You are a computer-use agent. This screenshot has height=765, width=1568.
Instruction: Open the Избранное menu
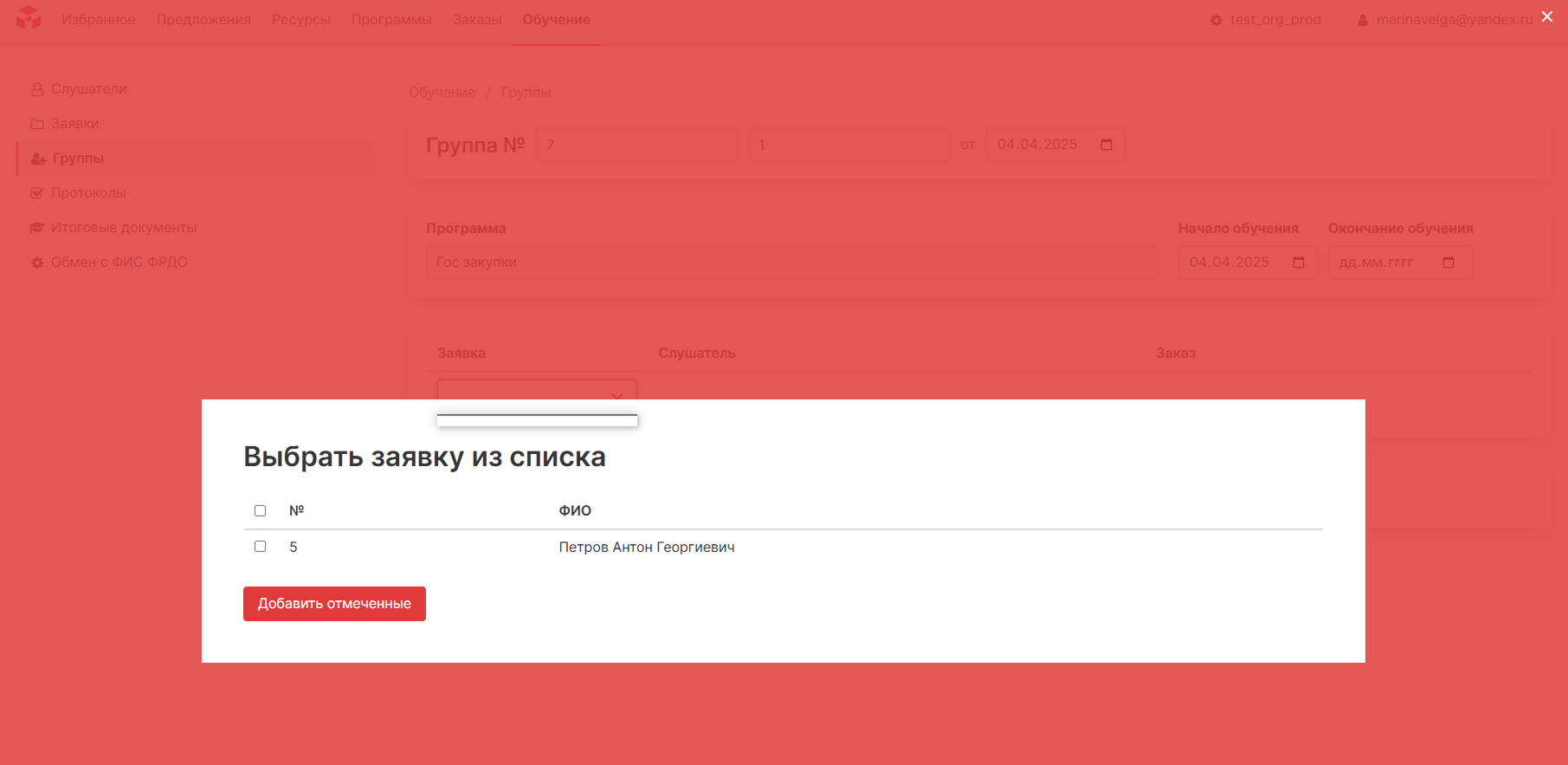point(99,20)
